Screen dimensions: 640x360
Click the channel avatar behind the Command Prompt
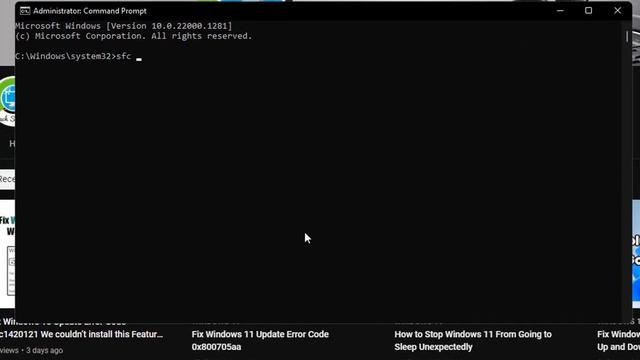click(x=7, y=100)
